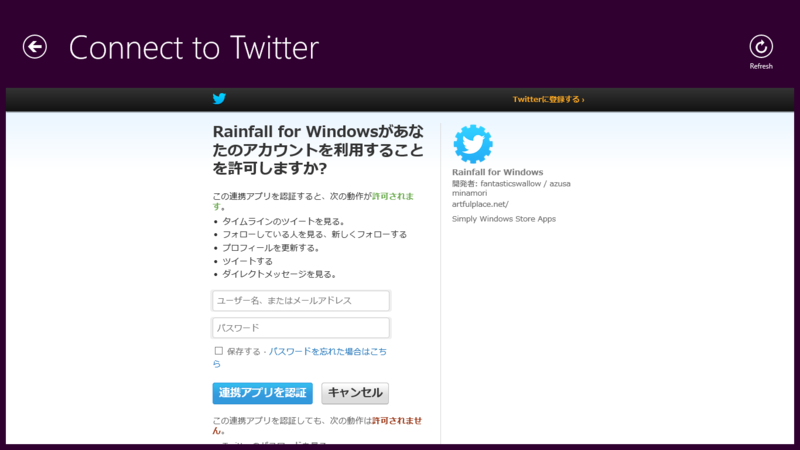Image resolution: width=800 pixels, height=450 pixels.
Task: Click the red 許可されません text
Action: (x=397, y=421)
